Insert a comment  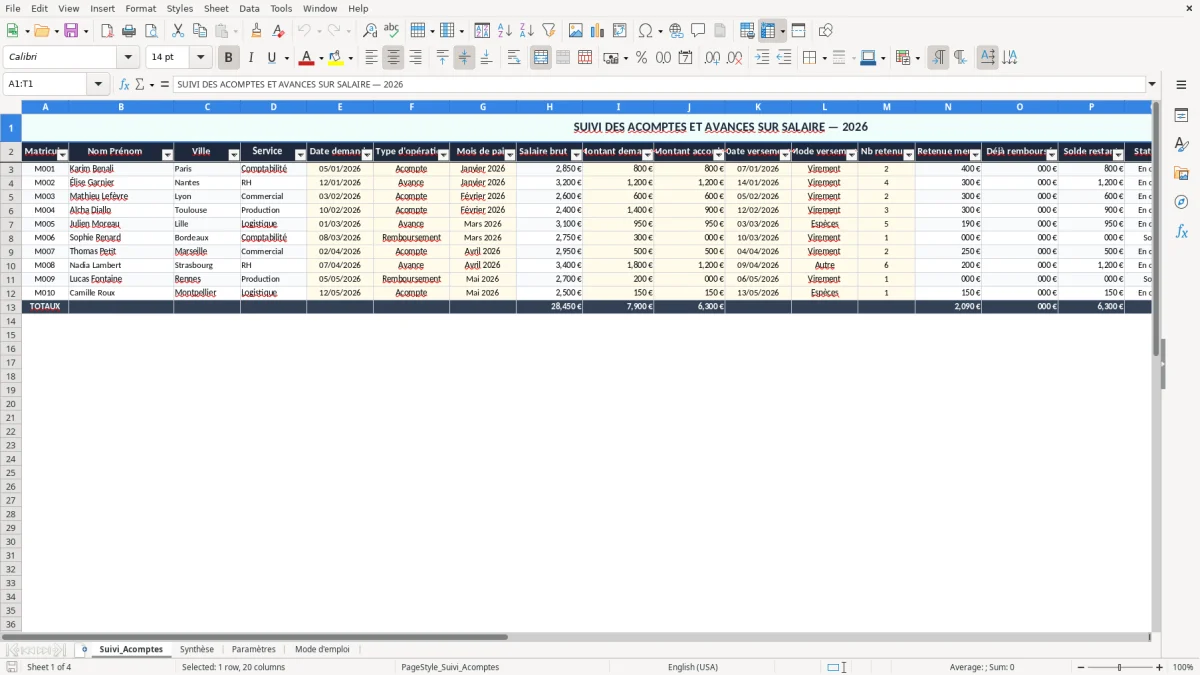tap(698, 31)
